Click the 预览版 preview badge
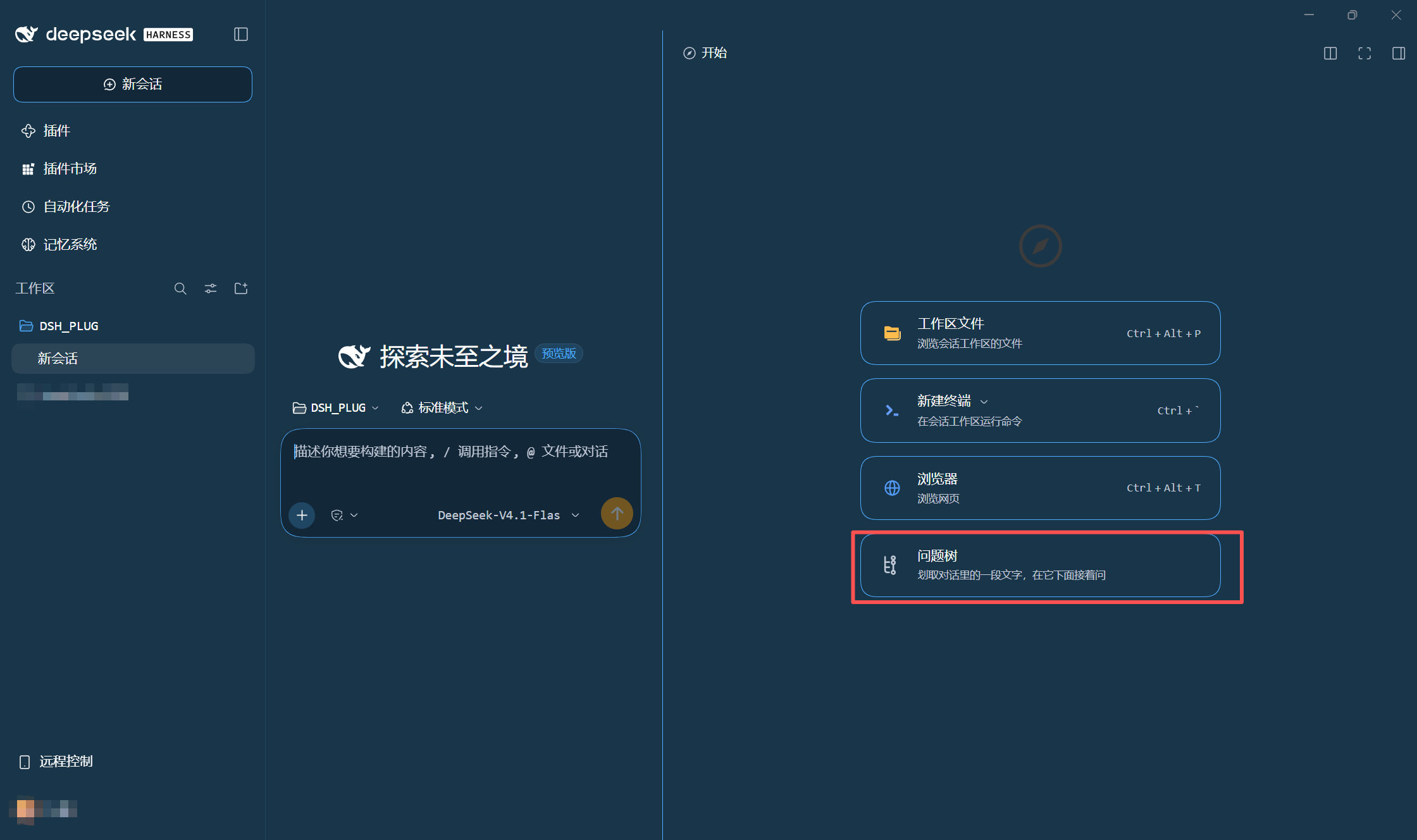This screenshot has width=1417, height=840. click(x=559, y=354)
